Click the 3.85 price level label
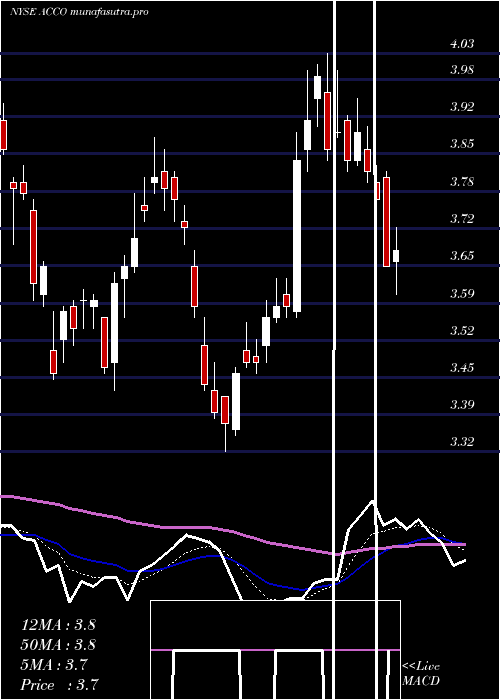This screenshot has width=500, height=700. [x=462, y=144]
